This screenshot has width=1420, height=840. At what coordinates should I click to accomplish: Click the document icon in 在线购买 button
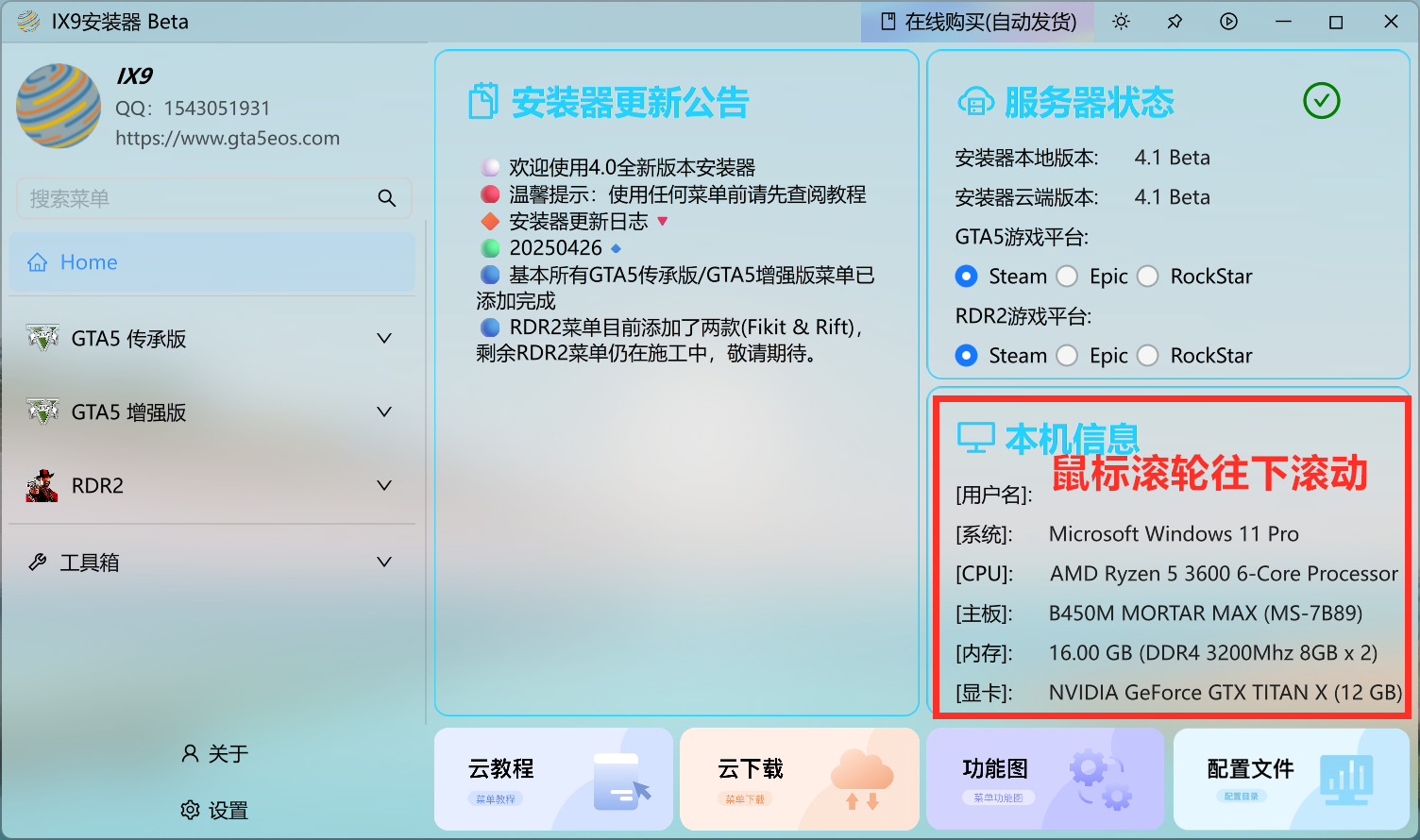click(x=887, y=22)
